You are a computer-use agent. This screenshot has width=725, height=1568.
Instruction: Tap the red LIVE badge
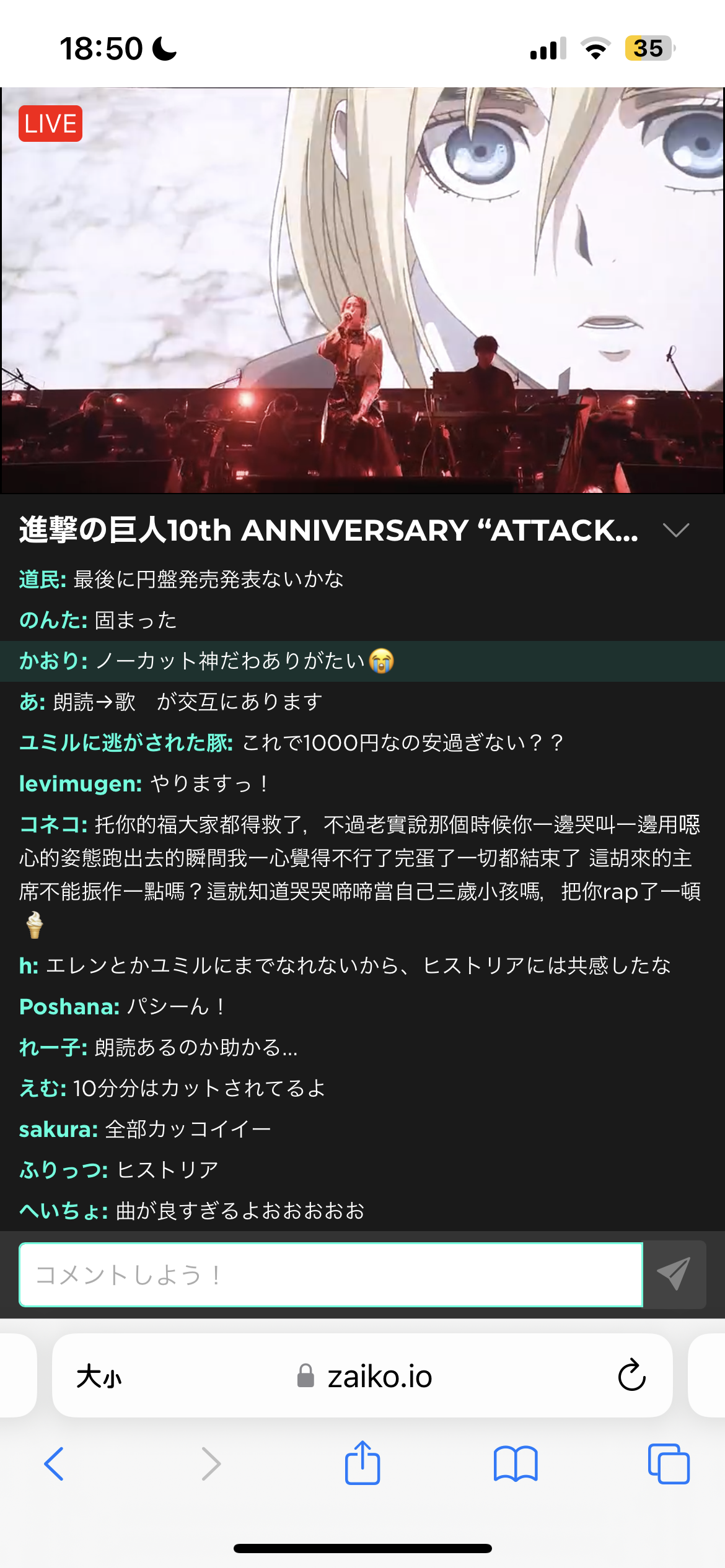tap(50, 124)
